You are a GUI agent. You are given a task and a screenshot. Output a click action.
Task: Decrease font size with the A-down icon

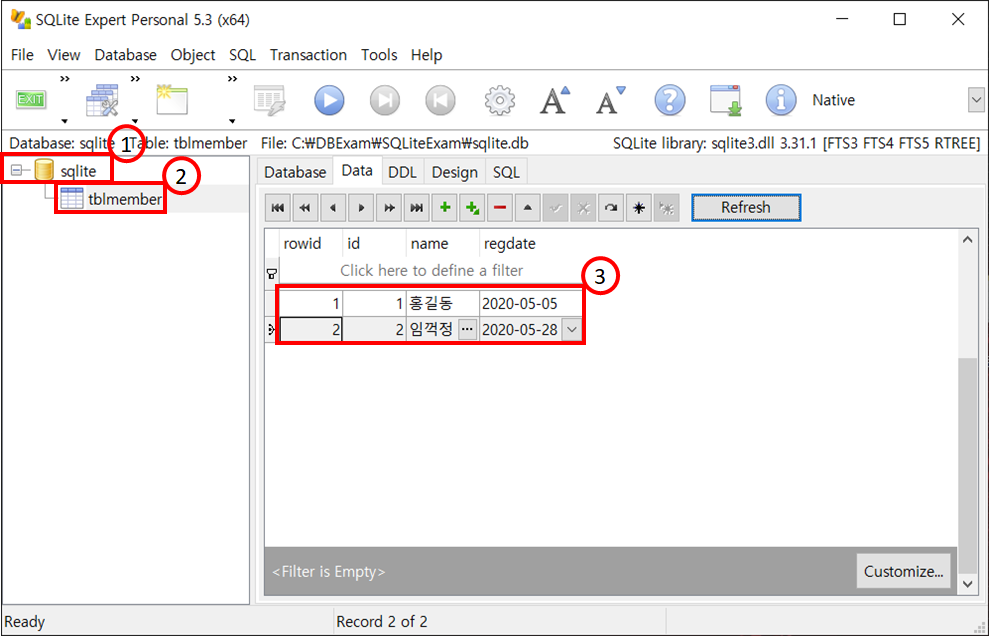[x=610, y=100]
